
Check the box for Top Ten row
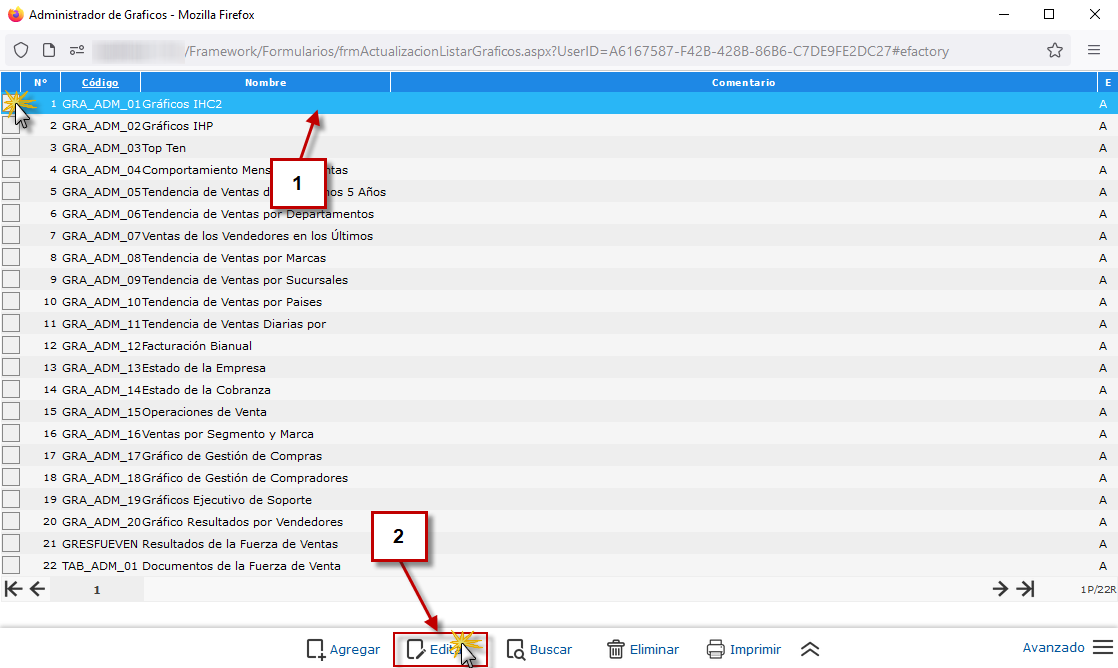[x=11, y=148]
